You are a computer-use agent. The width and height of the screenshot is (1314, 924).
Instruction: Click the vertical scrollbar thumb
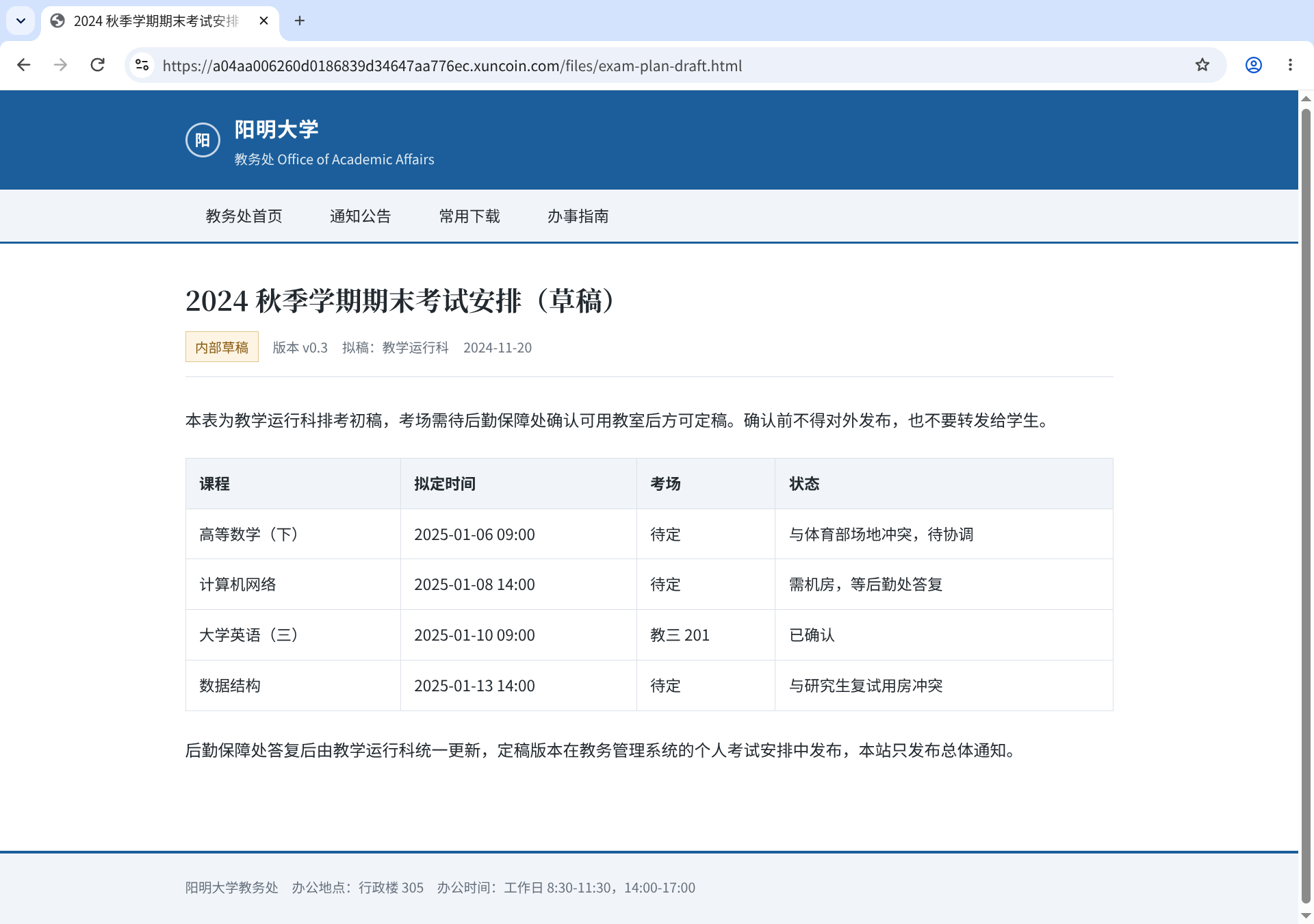pos(1306,505)
